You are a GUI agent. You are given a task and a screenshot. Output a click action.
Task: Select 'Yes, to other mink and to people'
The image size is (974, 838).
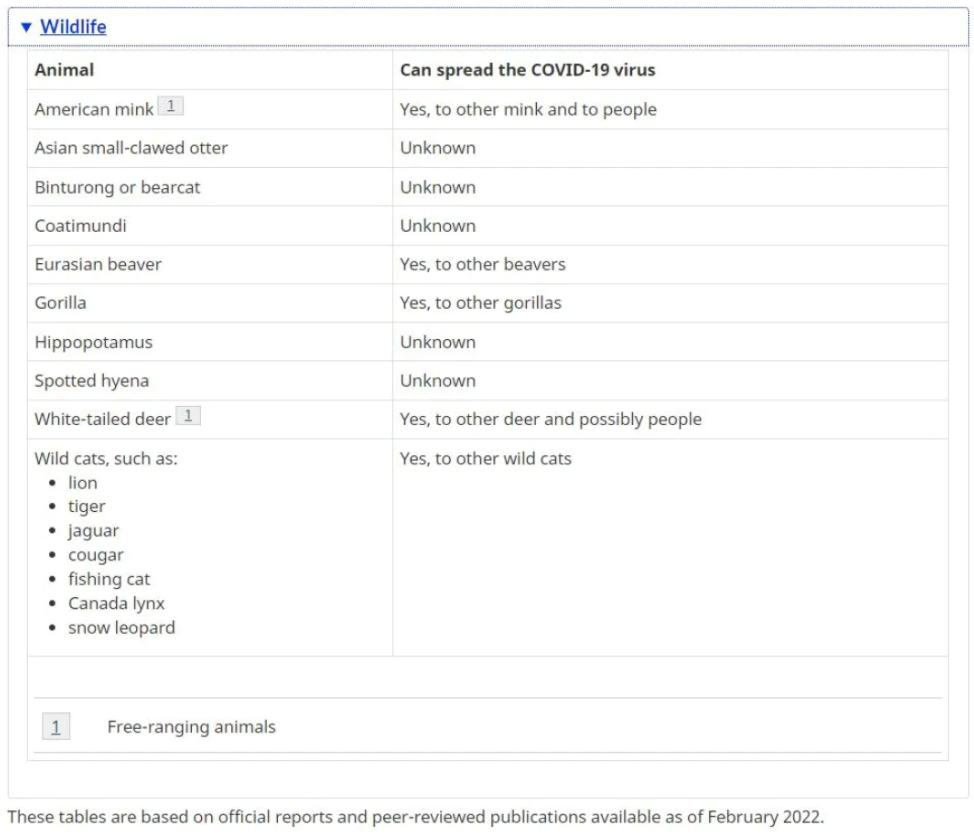[528, 109]
